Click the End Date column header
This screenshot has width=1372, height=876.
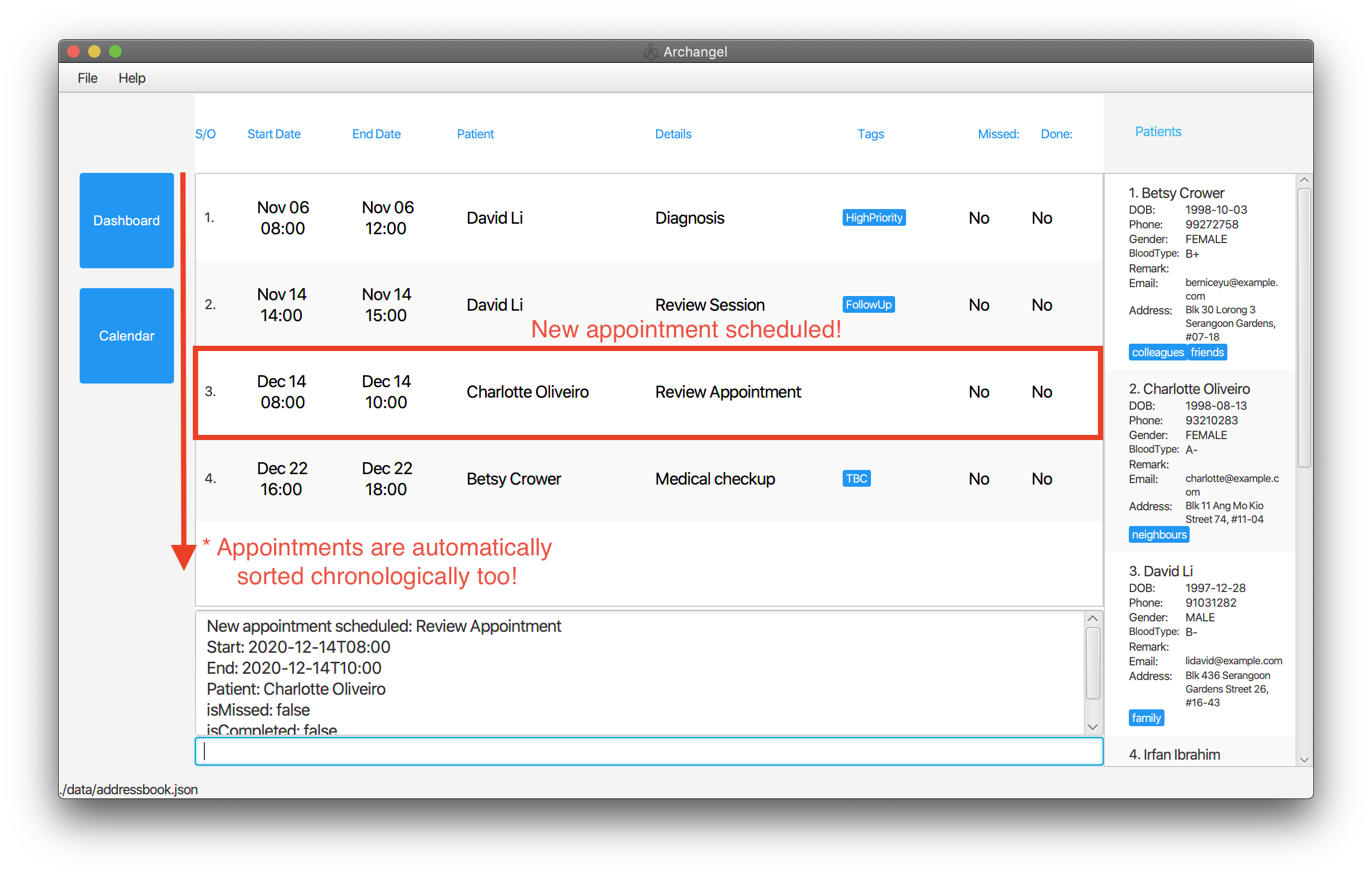click(376, 134)
